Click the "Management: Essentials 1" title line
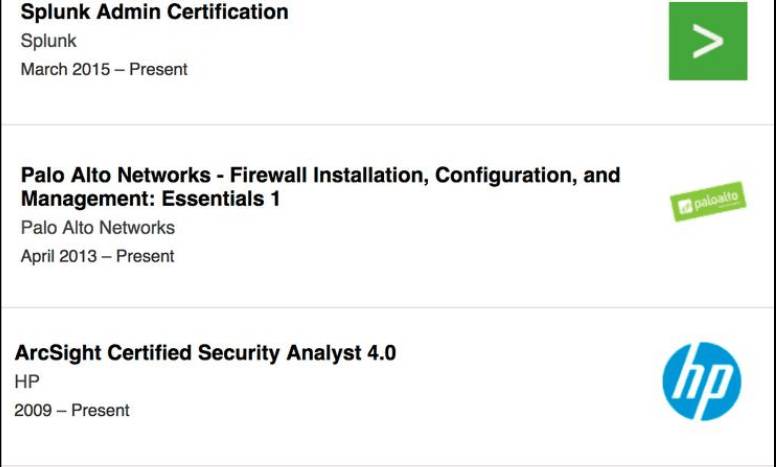Screen dimensions: 776x467 point(150,199)
